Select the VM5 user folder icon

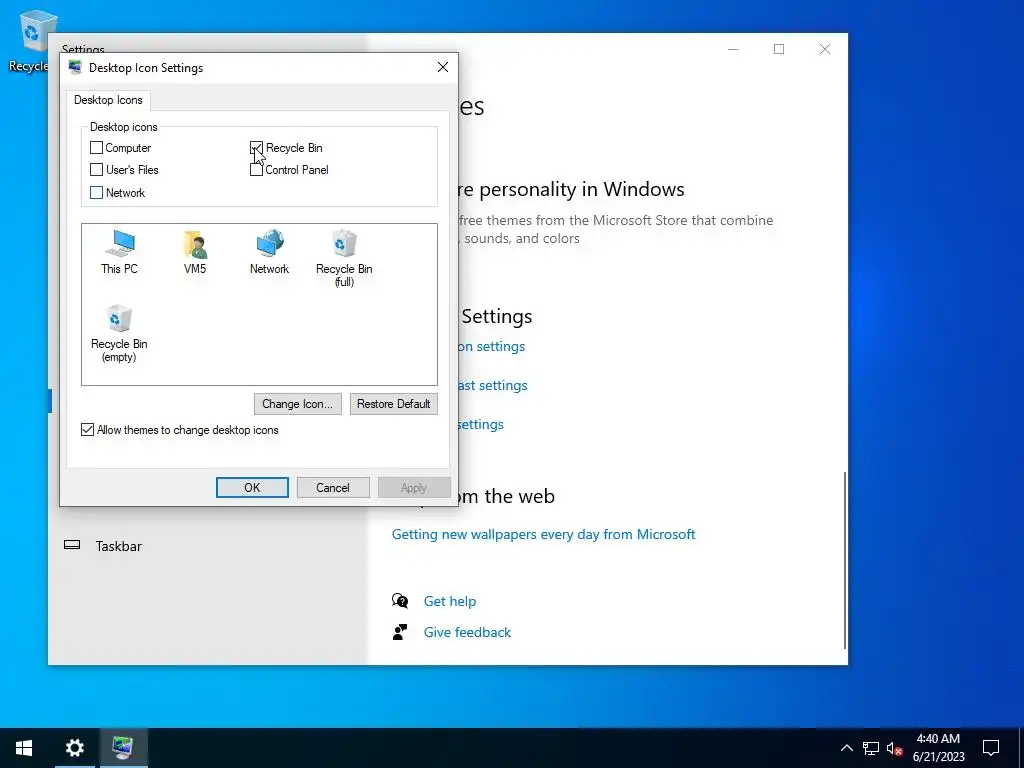[195, 252]
